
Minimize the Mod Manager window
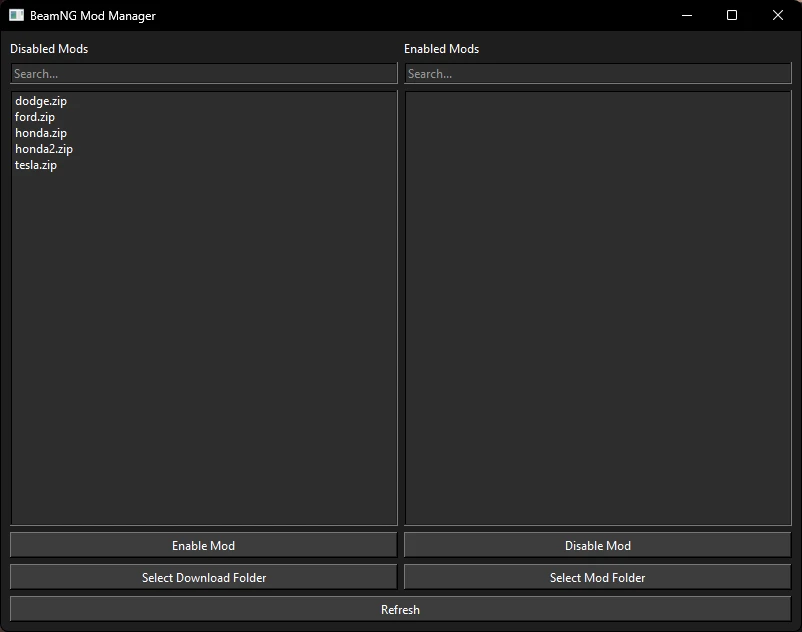(686, 16)
